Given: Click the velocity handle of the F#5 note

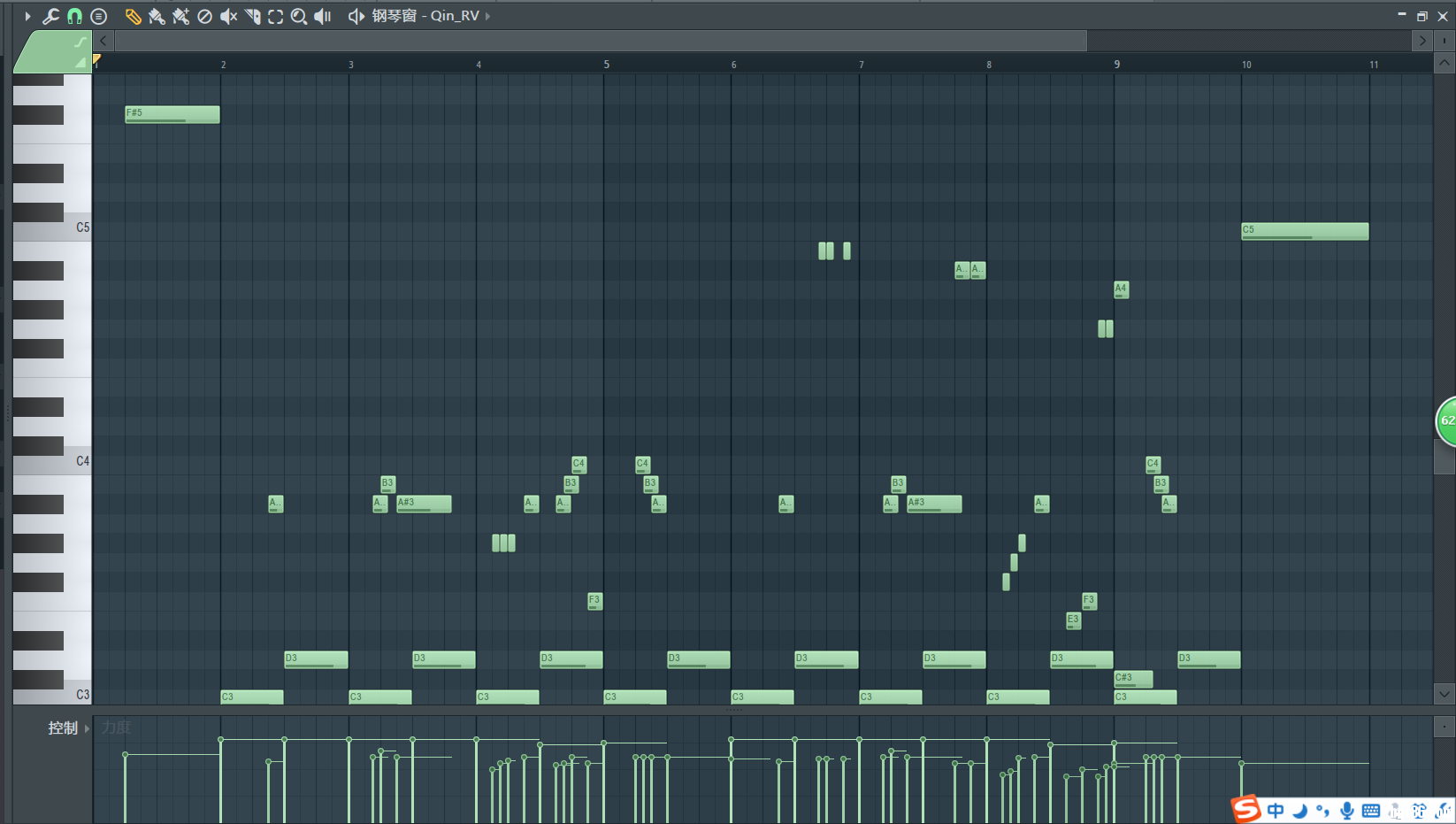Looking at the screenshot, I should pos(126,755).
